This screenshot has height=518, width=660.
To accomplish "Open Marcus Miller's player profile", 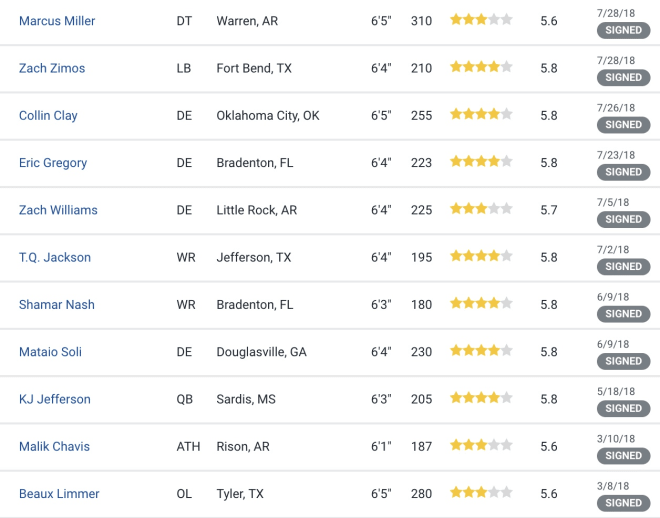I will (x=57, y=21).
